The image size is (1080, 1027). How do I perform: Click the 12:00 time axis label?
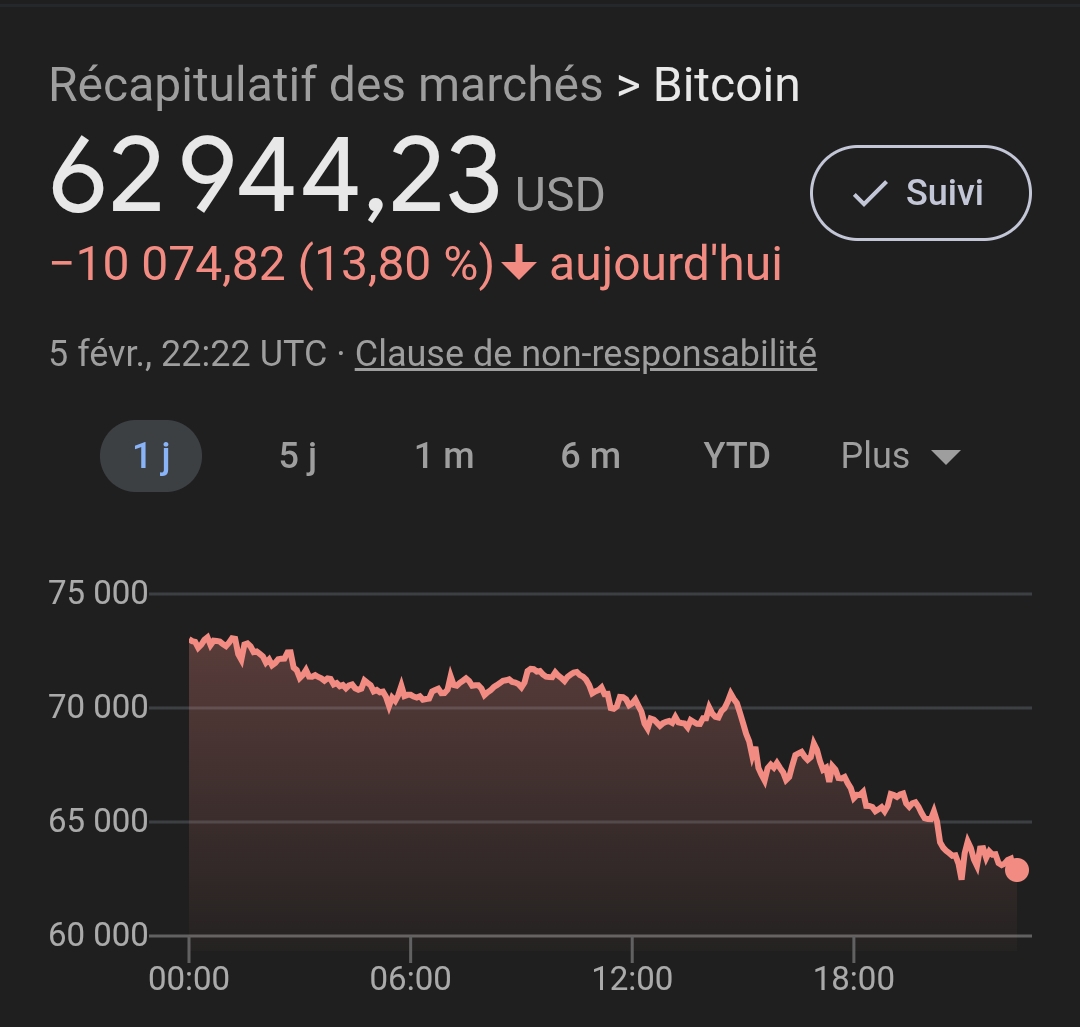pos(632,977)
